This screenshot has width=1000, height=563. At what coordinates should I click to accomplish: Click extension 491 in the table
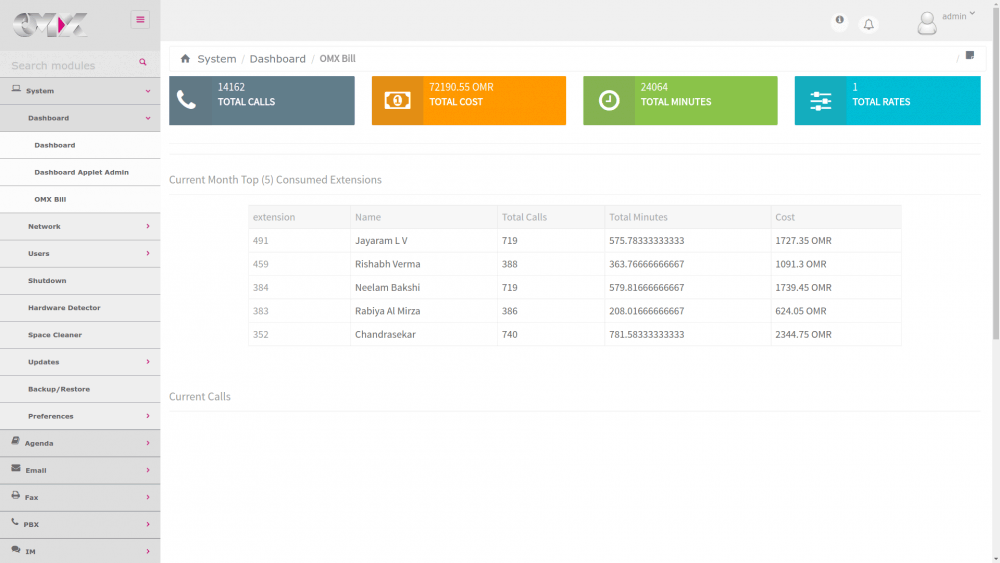[x=261, y=241]
